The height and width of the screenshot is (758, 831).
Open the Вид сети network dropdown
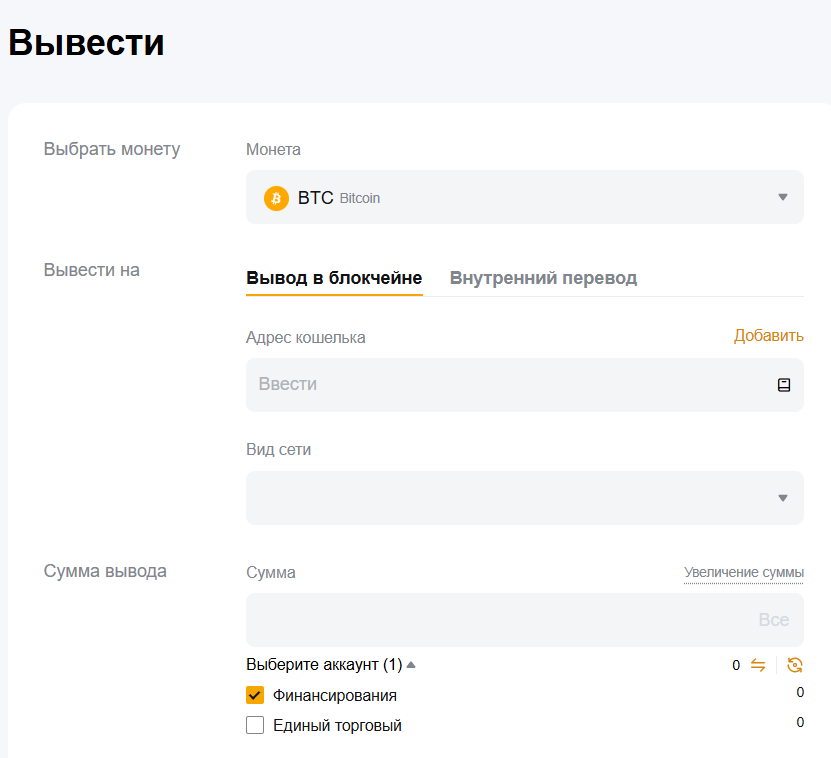pyautogui.click(x=525, y=498)
